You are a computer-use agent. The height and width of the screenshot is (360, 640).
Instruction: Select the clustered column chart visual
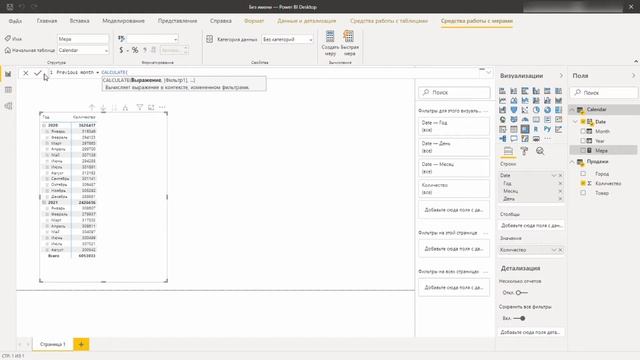pos(536,91)
